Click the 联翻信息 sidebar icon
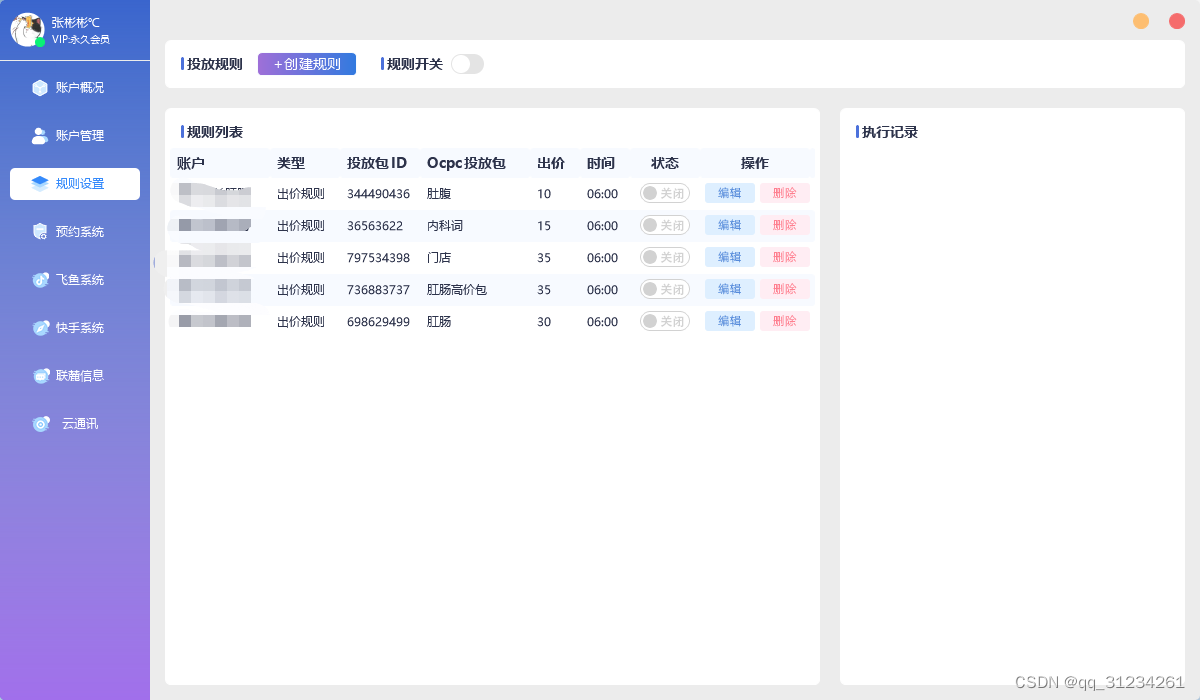Image resolution: width=1200 pixels, height=700 pixels. pyautogui.click(x=40, y=376)
